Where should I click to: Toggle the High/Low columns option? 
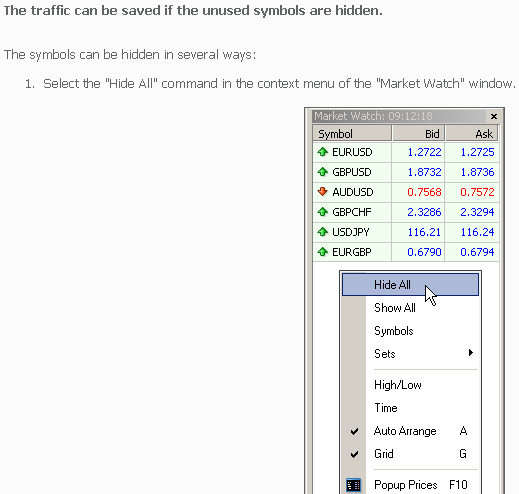click(x=411, y=385)
